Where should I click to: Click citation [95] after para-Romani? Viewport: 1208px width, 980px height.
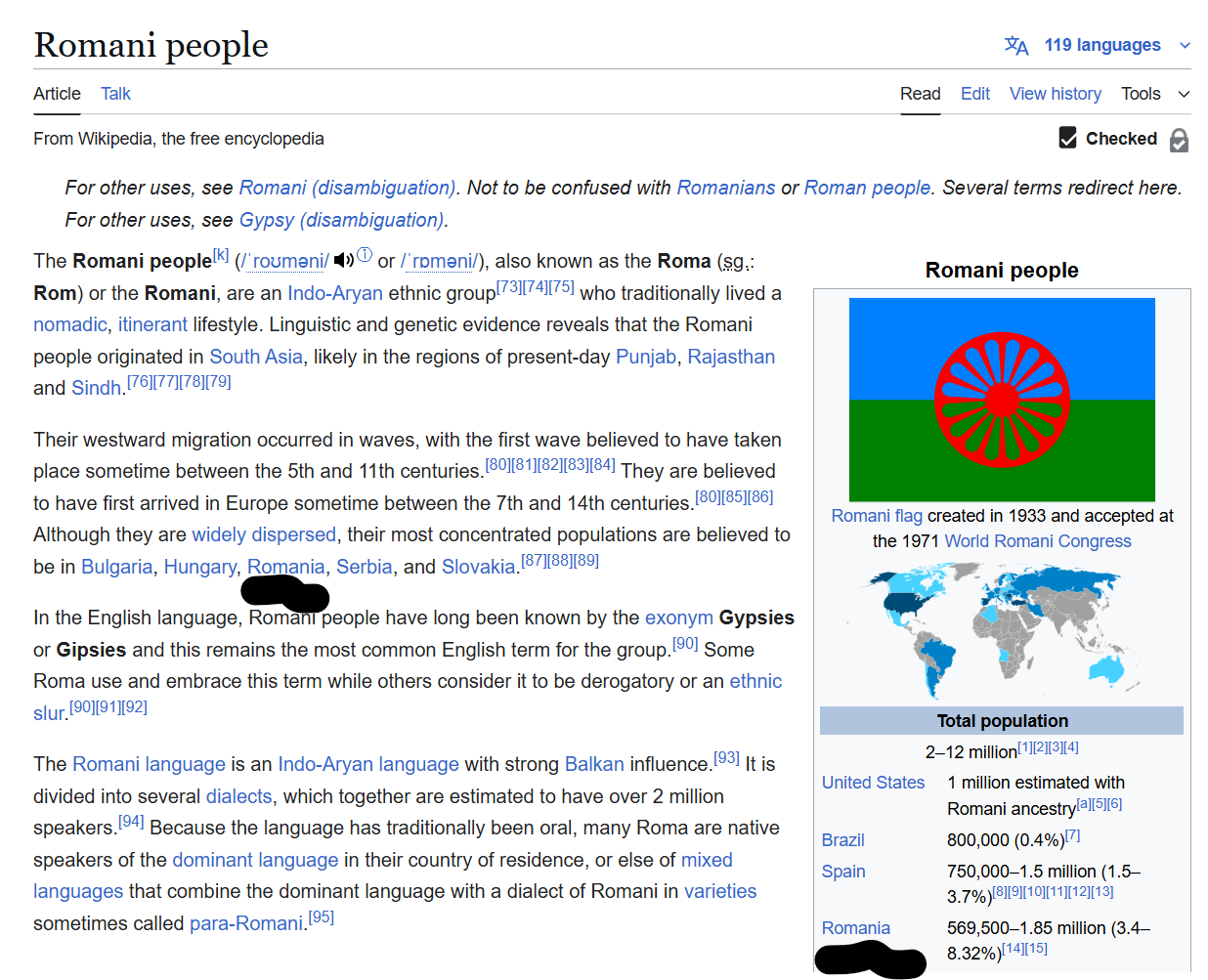(x=321, y=917)
